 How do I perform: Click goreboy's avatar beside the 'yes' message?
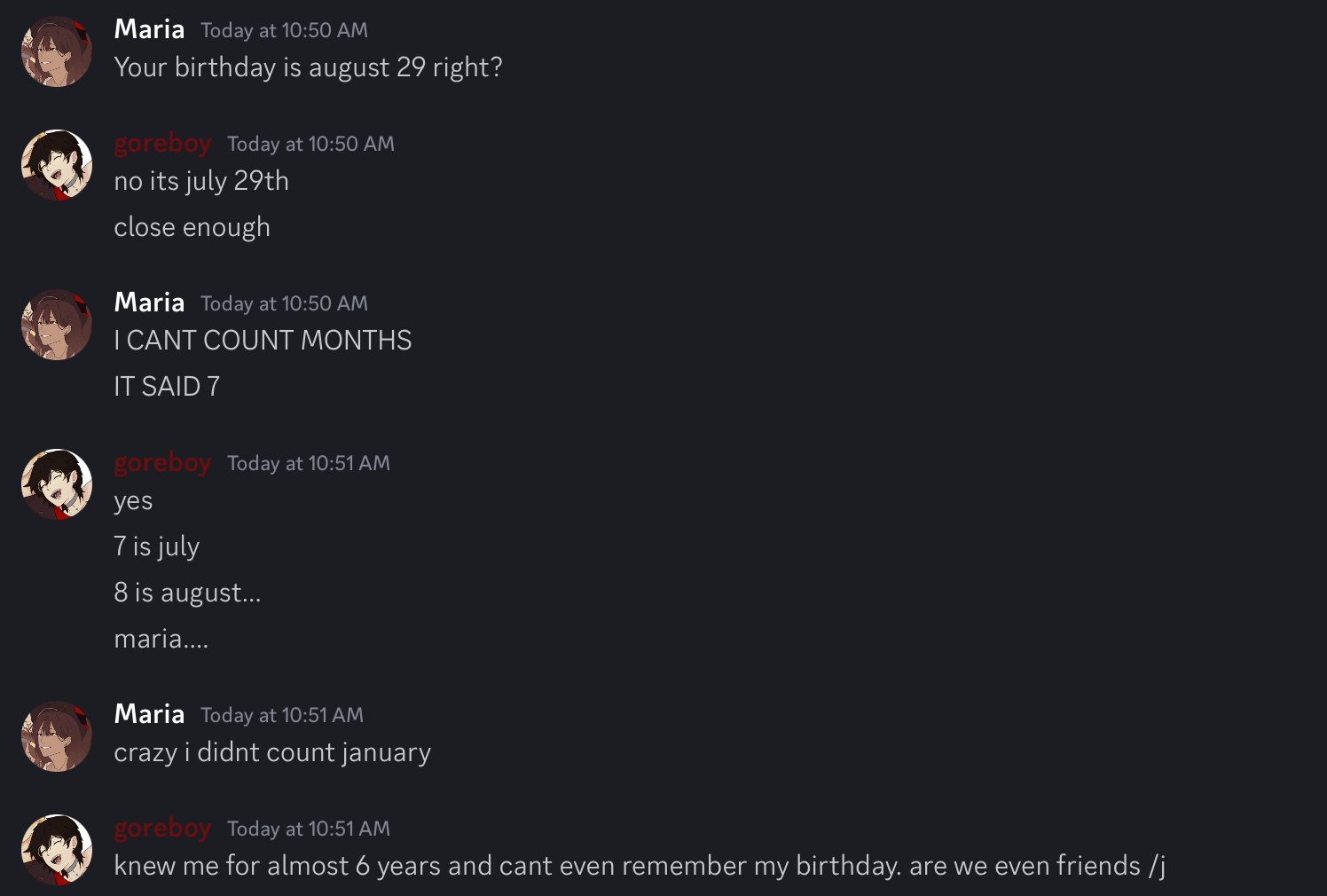[57, 484]
